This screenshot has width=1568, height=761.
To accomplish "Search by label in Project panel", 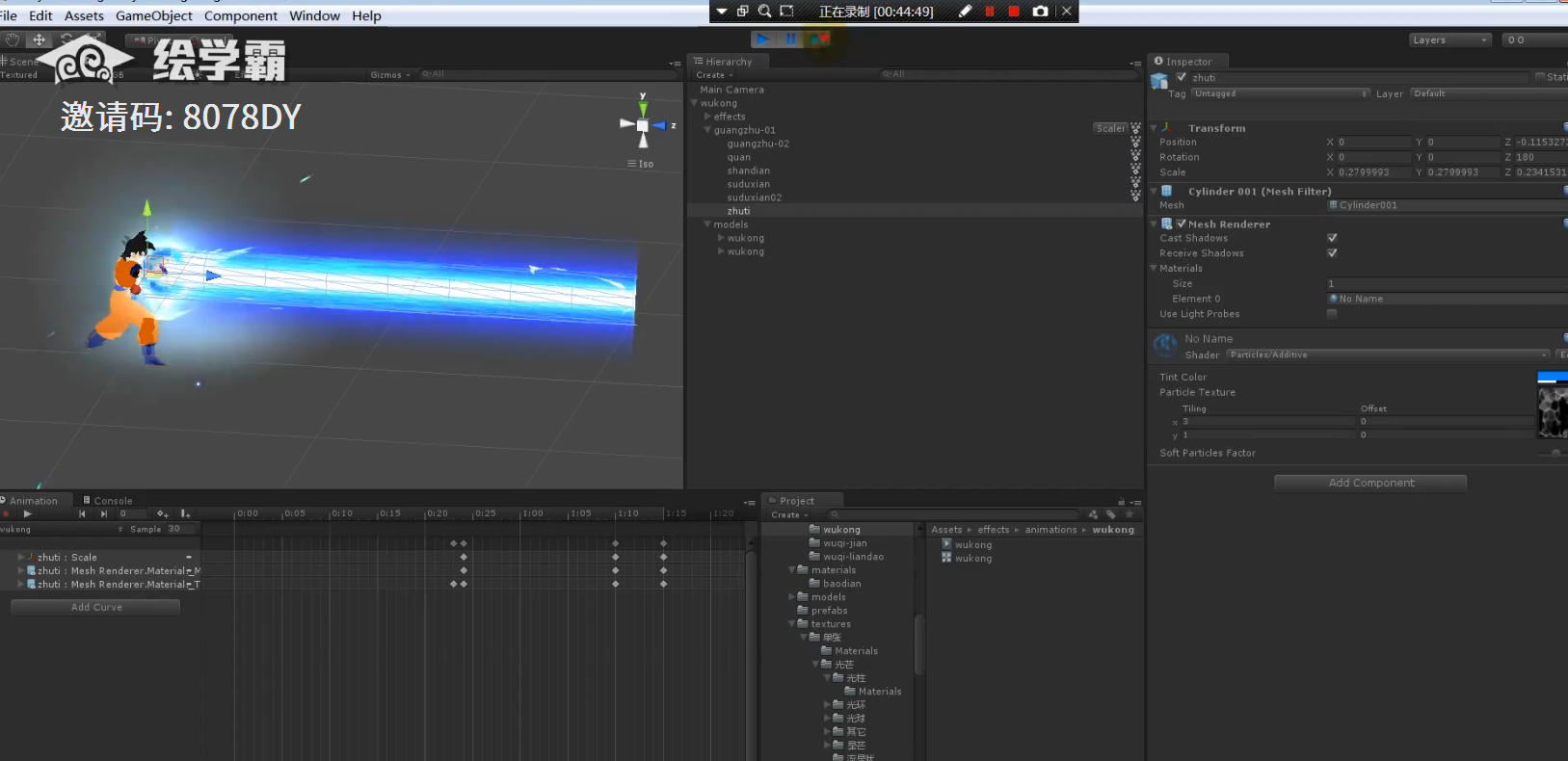I will 1111,514.
